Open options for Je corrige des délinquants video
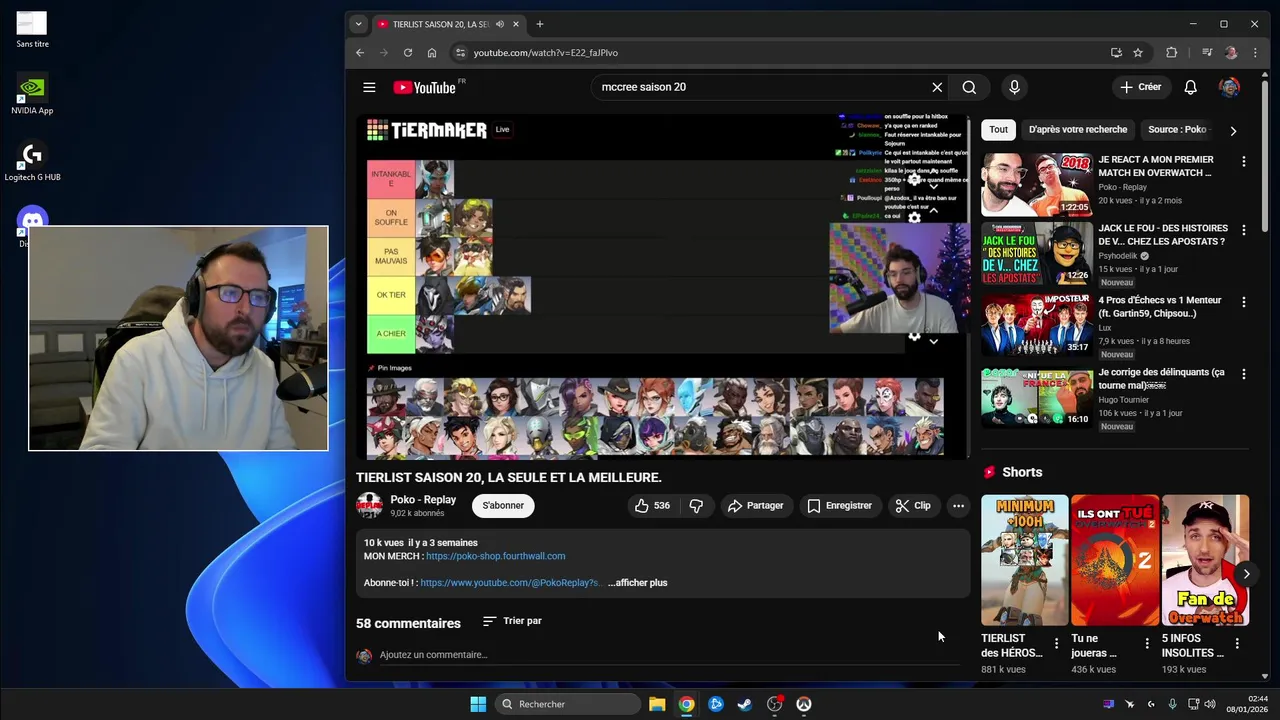The height and width of the screenshot is (720, 1280). click(1244, 374)
